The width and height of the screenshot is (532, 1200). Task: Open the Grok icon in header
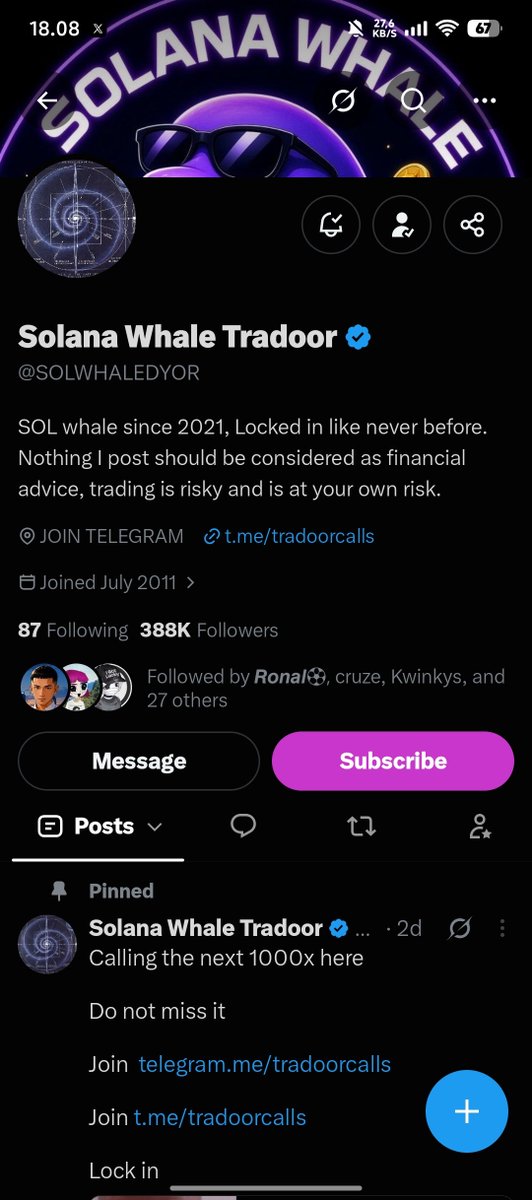point(345,101)
